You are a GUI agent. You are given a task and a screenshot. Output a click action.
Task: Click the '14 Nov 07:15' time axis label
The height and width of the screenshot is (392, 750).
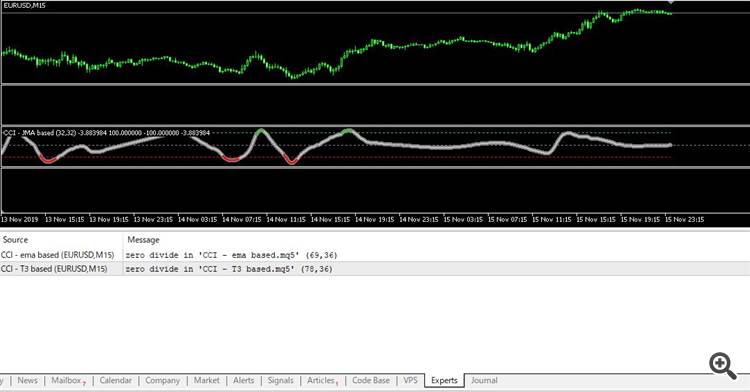tap(242, 220)
